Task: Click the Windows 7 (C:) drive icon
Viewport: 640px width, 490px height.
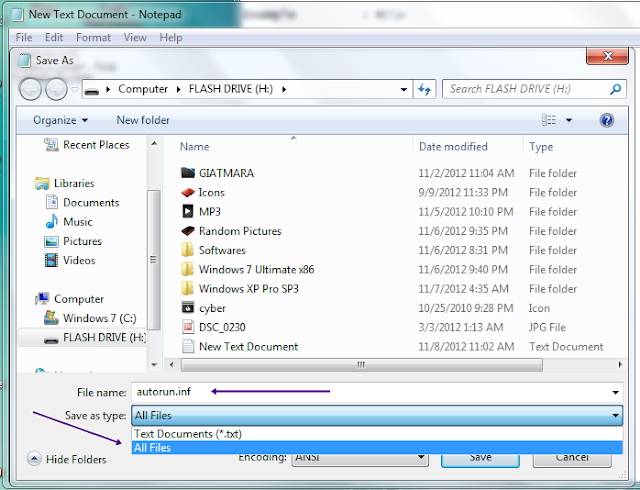Action: coord(51,318)
